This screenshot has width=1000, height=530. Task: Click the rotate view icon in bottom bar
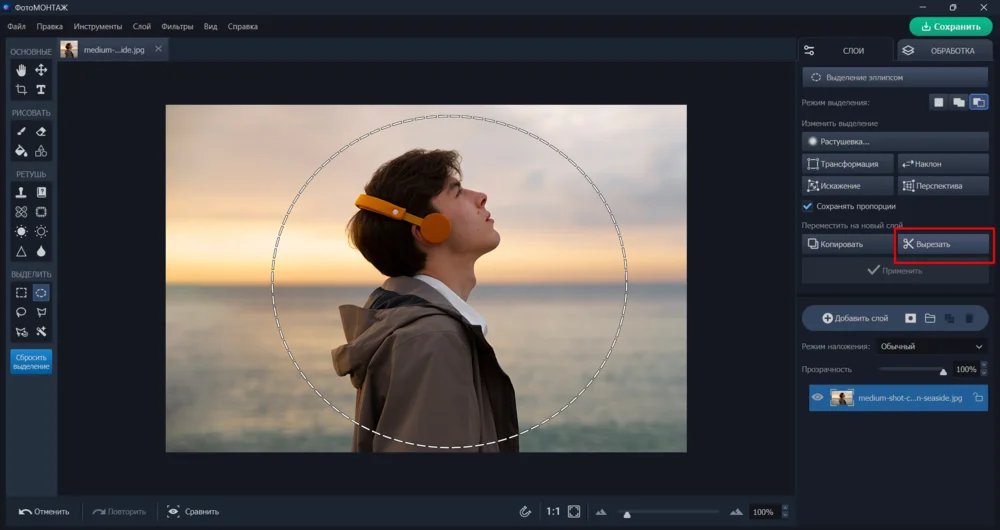click(x=525, y=512)
